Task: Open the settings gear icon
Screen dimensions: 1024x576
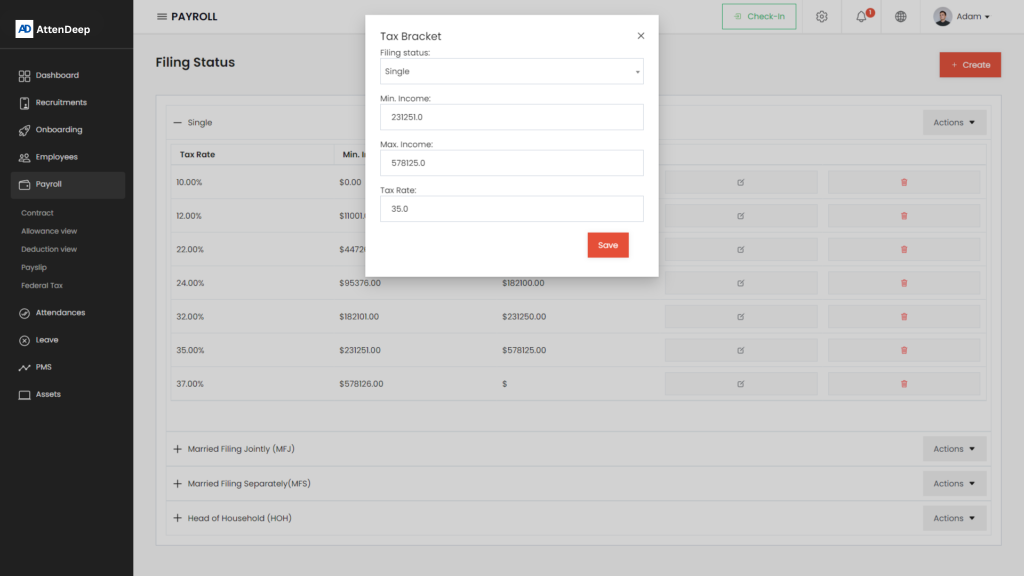Action: tap(821, 17)
